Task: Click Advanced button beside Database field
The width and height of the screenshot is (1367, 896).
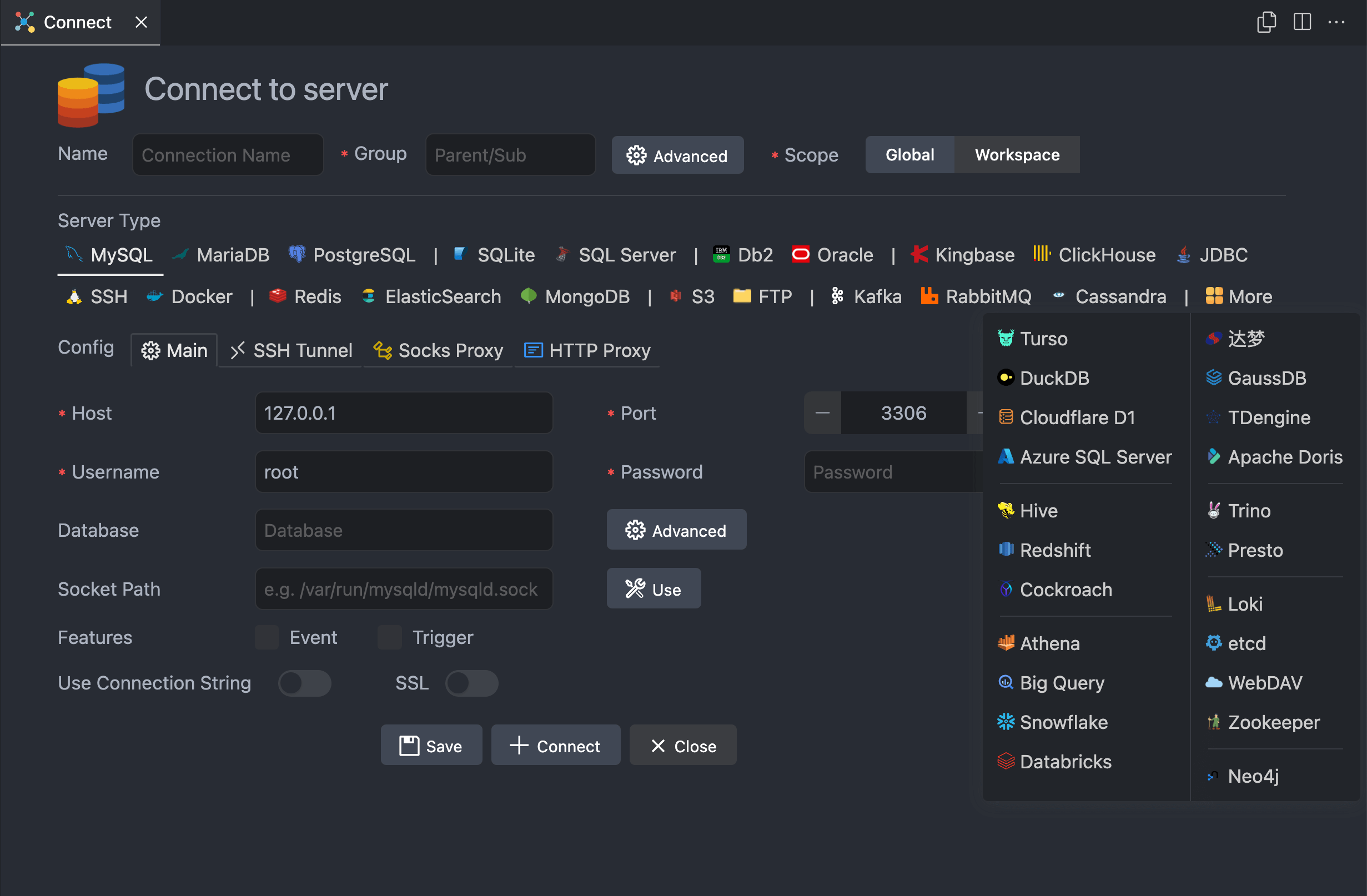Action: (x=677, y=530)
